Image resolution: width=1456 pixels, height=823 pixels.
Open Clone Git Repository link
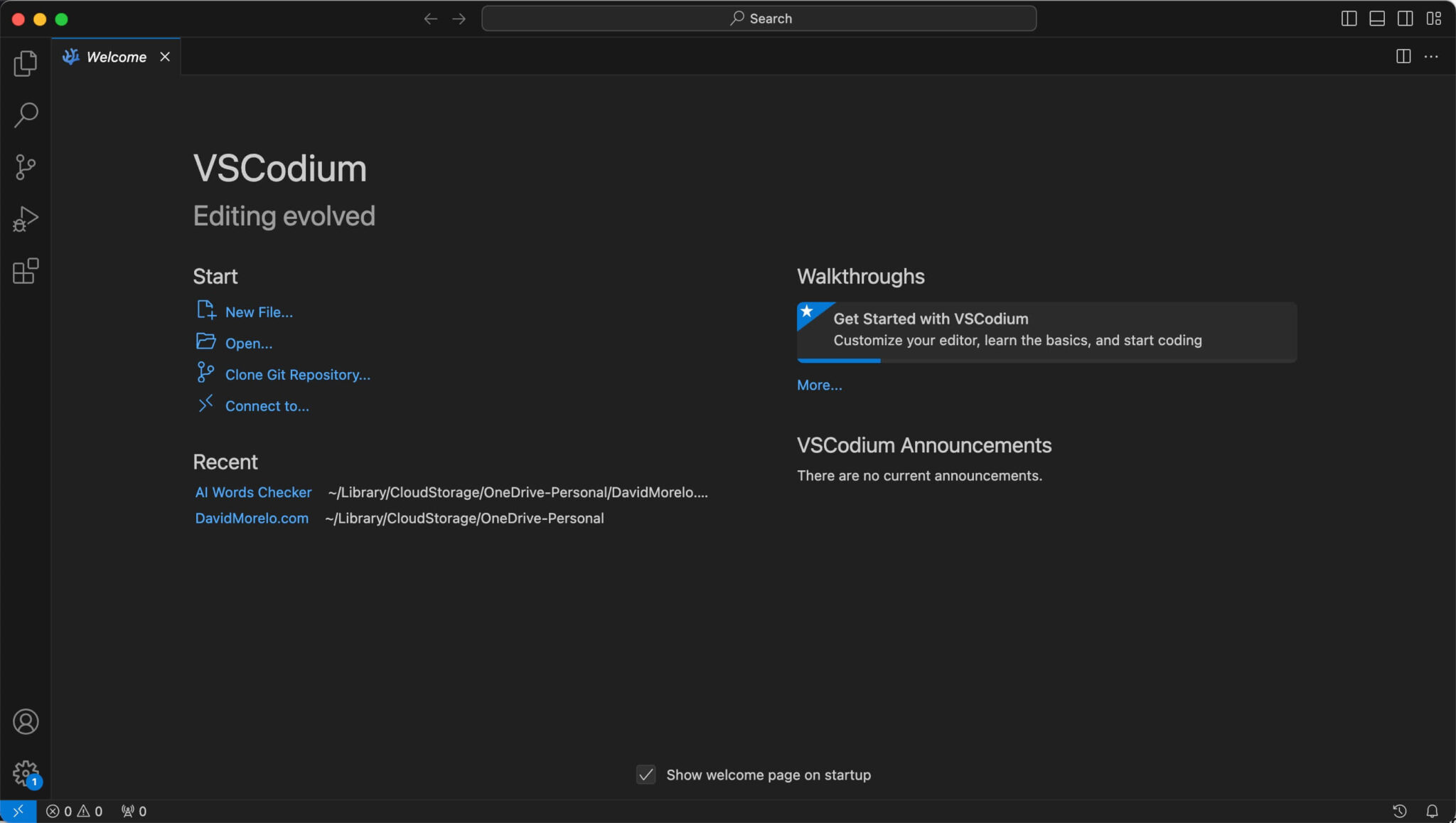pyautogui.click(x=297, y=374)
